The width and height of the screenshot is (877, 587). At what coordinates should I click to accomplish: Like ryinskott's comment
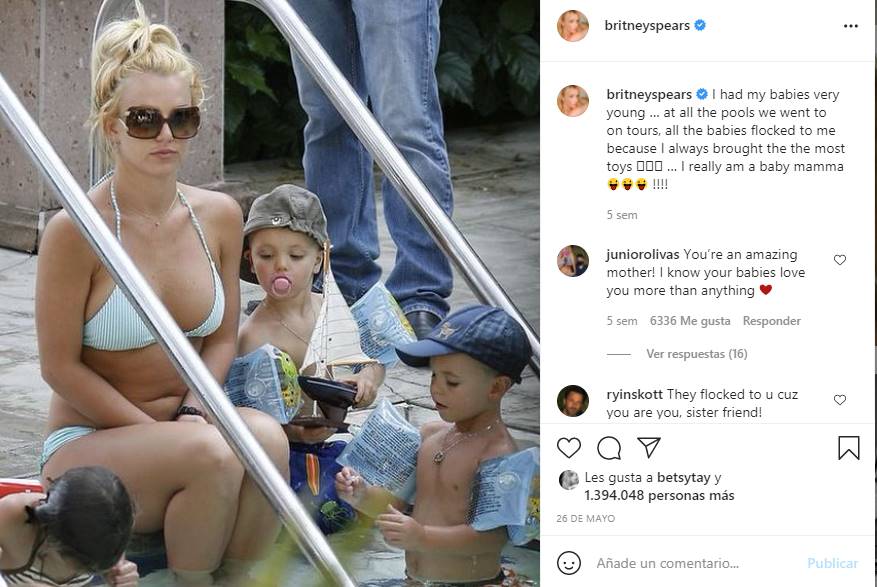point(840,400)
